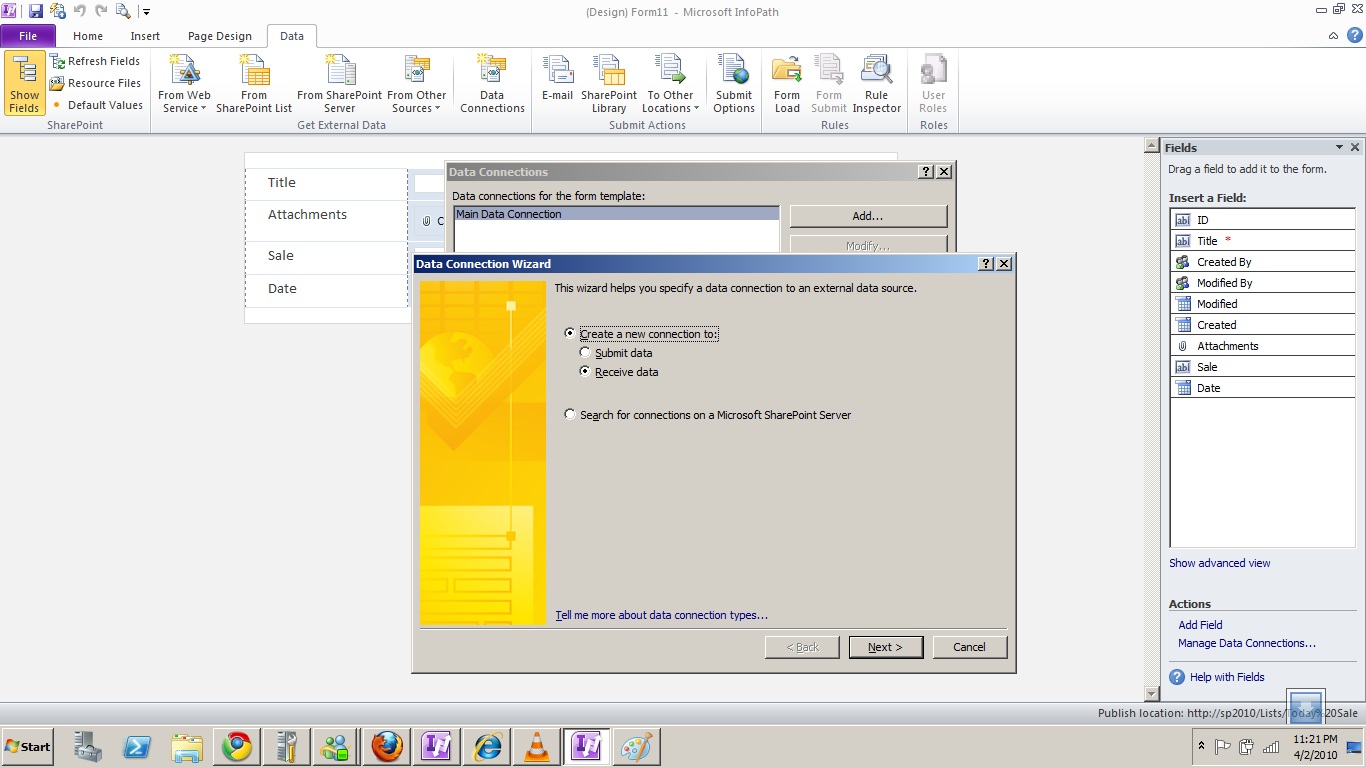This screenshot has height=768, width=1366.
Task: Click the Show Fields ribbon icon
Action: click(x=24, y=84)
